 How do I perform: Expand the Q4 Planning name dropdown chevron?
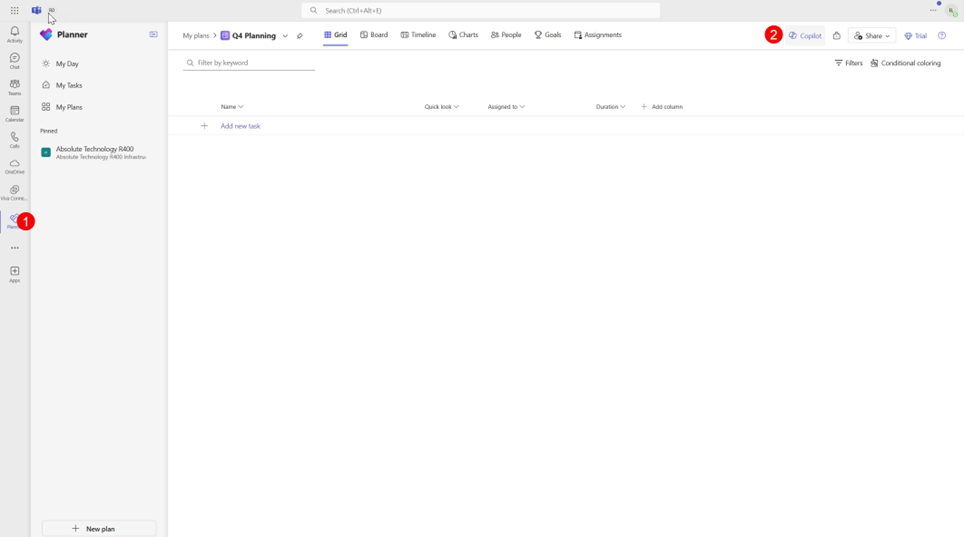point(285,36)
